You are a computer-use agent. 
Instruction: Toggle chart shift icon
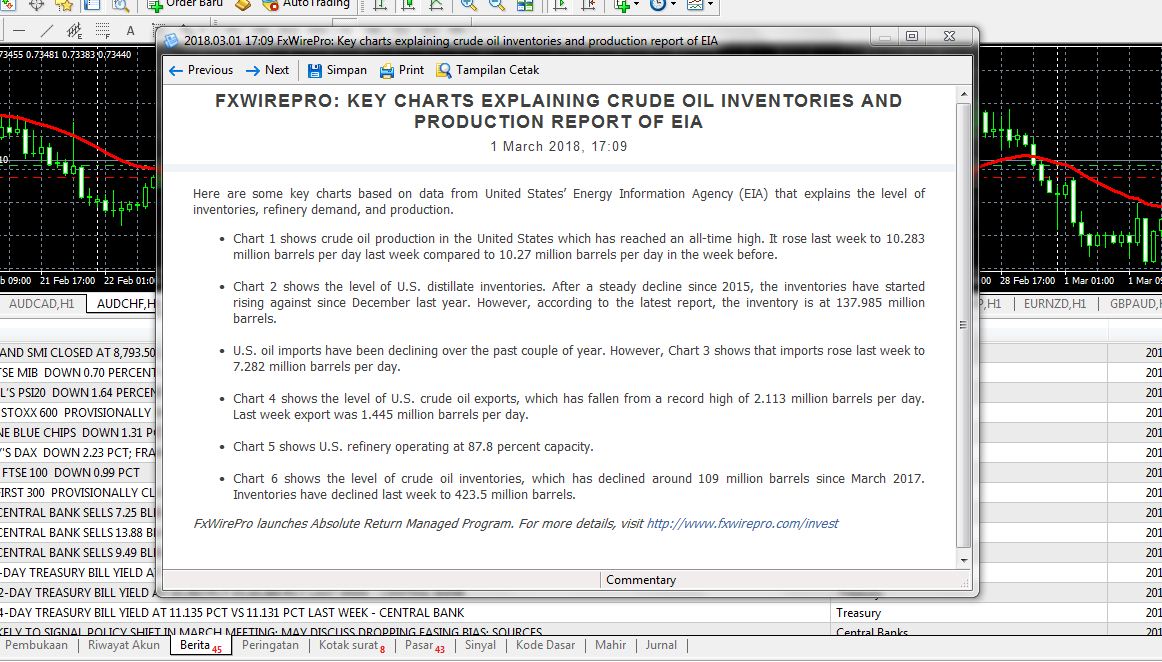(588, 4)
